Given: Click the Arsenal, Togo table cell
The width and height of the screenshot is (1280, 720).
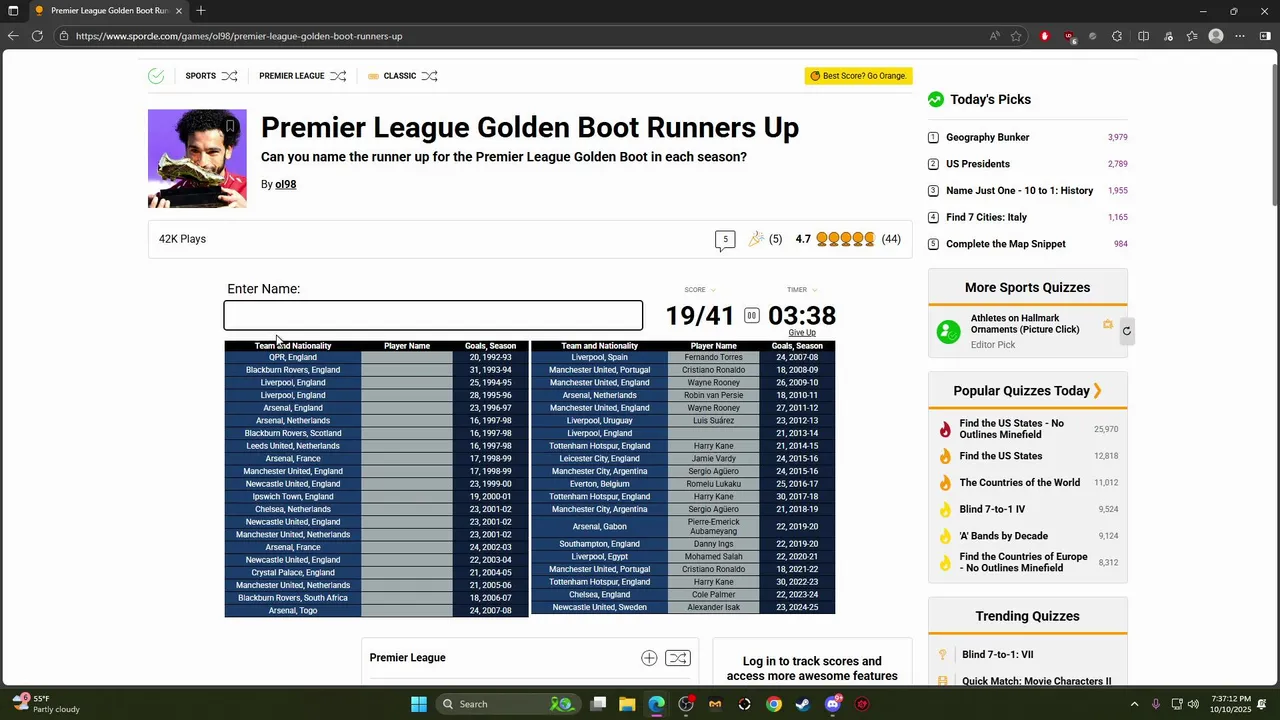Looking at the screenshot, I should (293, 611).
